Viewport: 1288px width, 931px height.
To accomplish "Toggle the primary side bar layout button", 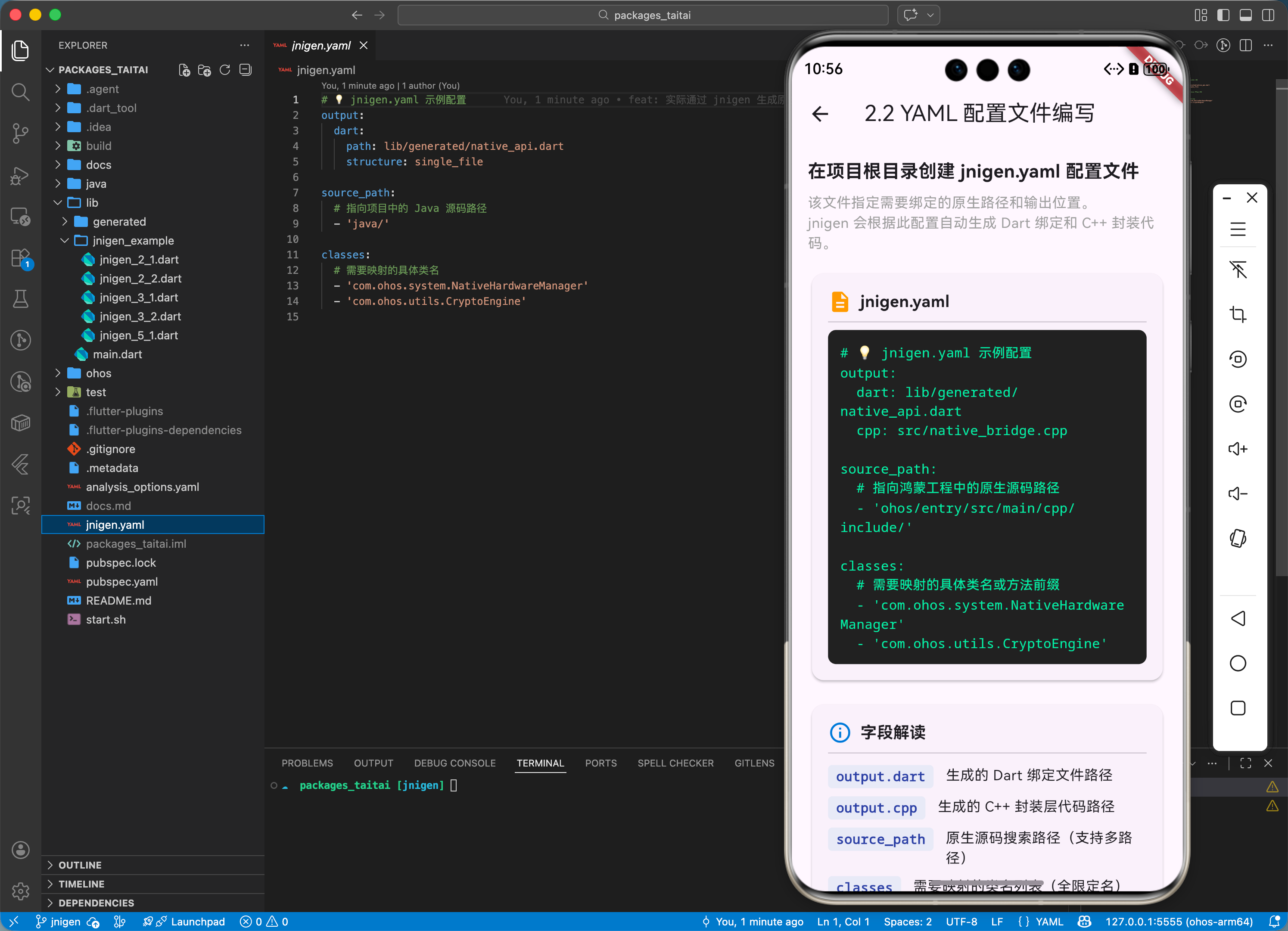I will tap(1223, 16).
